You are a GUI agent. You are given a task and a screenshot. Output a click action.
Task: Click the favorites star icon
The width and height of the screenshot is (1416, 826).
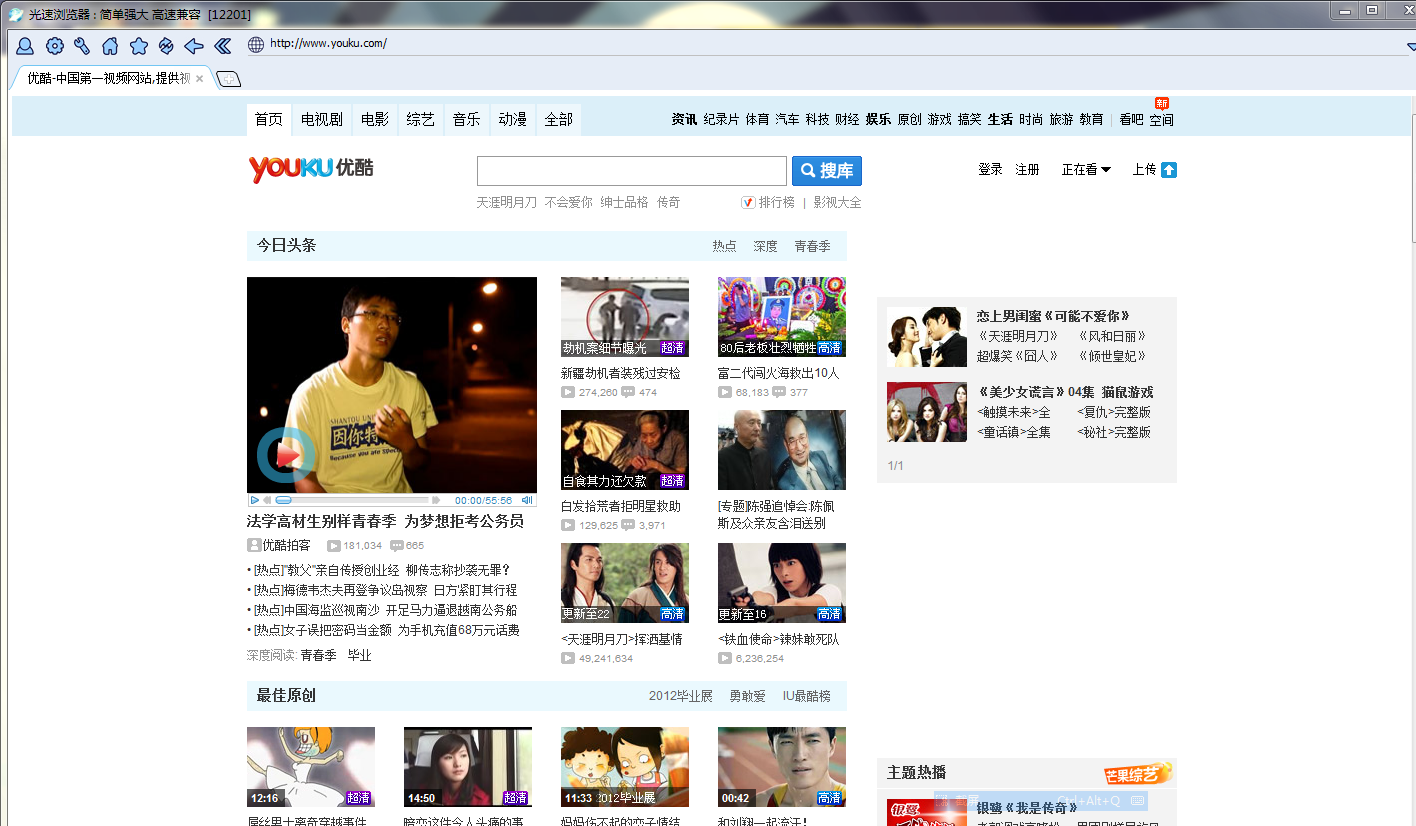click(138, 46)
